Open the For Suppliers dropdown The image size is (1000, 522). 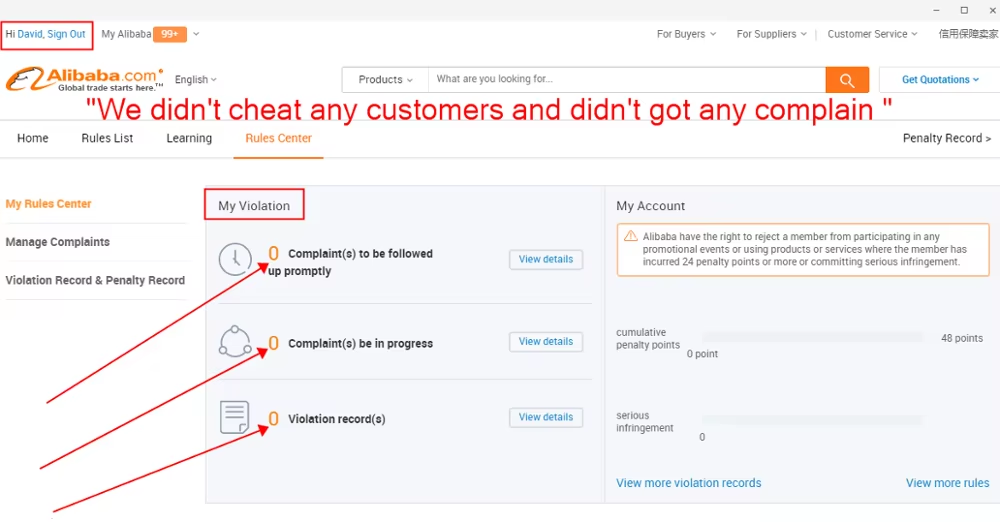coord(772,34)
